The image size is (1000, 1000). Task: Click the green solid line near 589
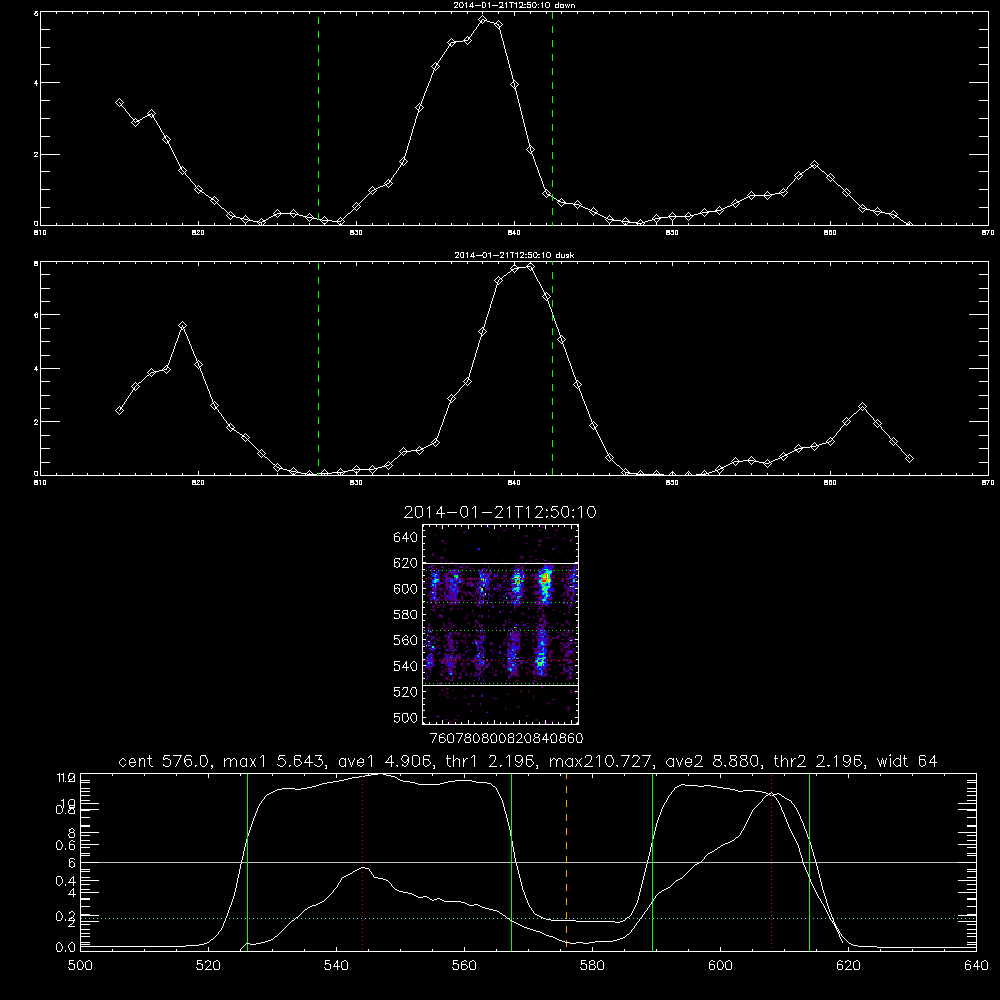tap(652, 861)
